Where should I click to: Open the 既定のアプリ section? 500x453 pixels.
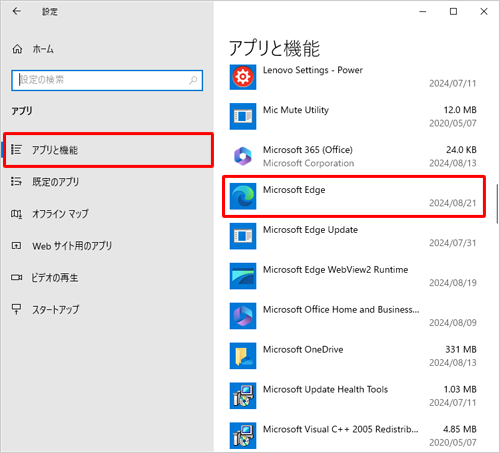point(107,182)
